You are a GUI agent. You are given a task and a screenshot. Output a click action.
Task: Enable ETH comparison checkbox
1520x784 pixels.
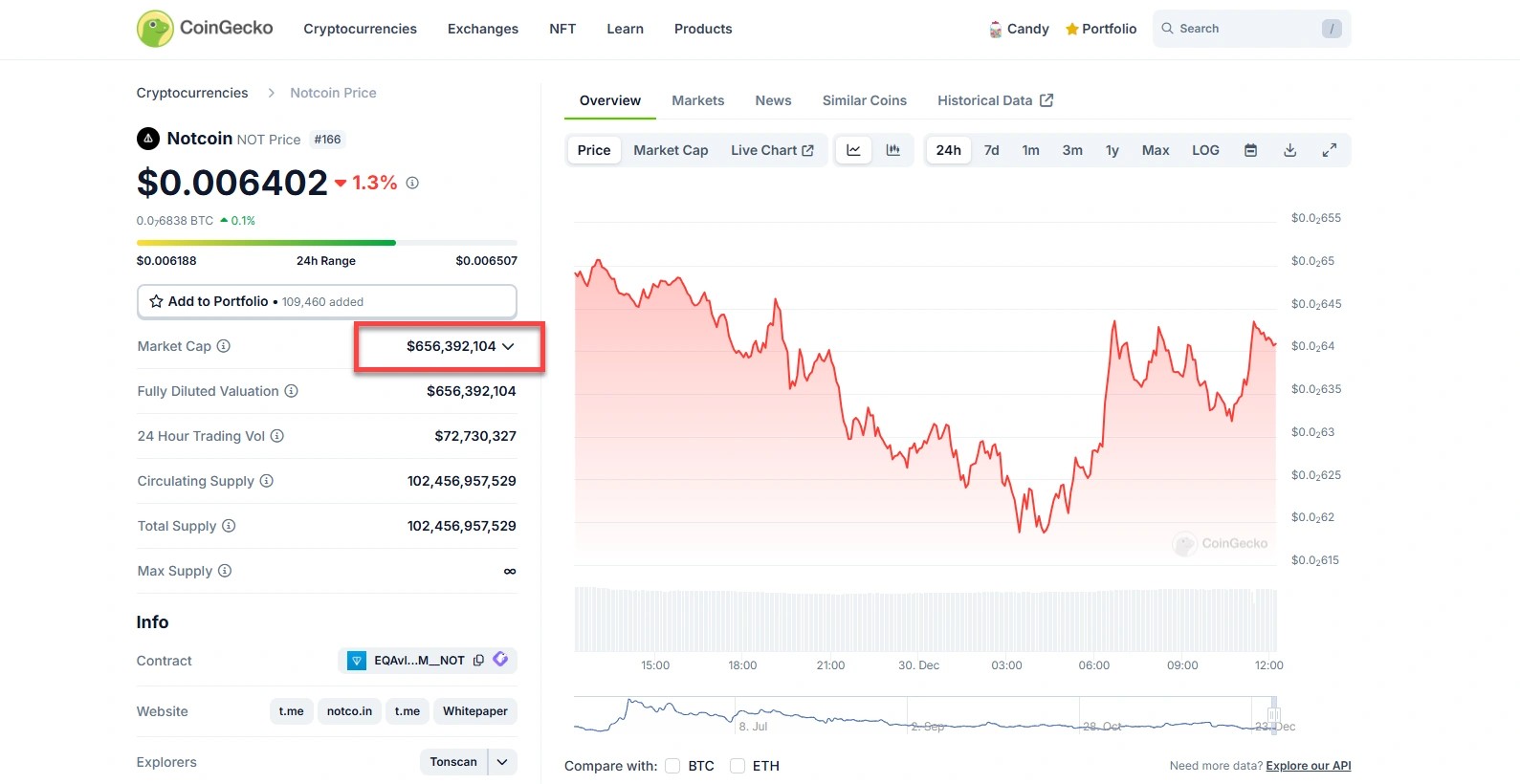pyautogui.click(x=738, y=766)
